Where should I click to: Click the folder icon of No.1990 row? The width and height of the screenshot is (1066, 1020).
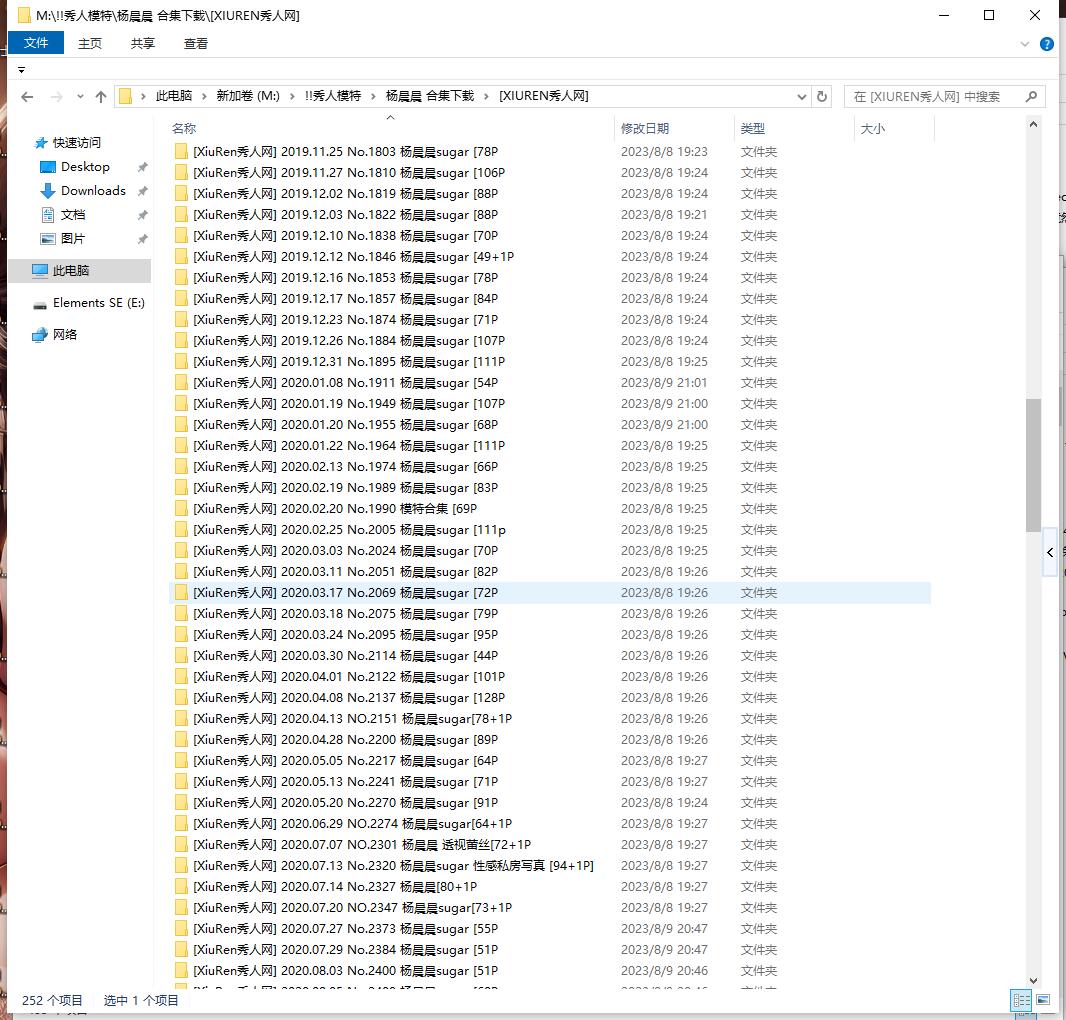[x=181, y=509]
